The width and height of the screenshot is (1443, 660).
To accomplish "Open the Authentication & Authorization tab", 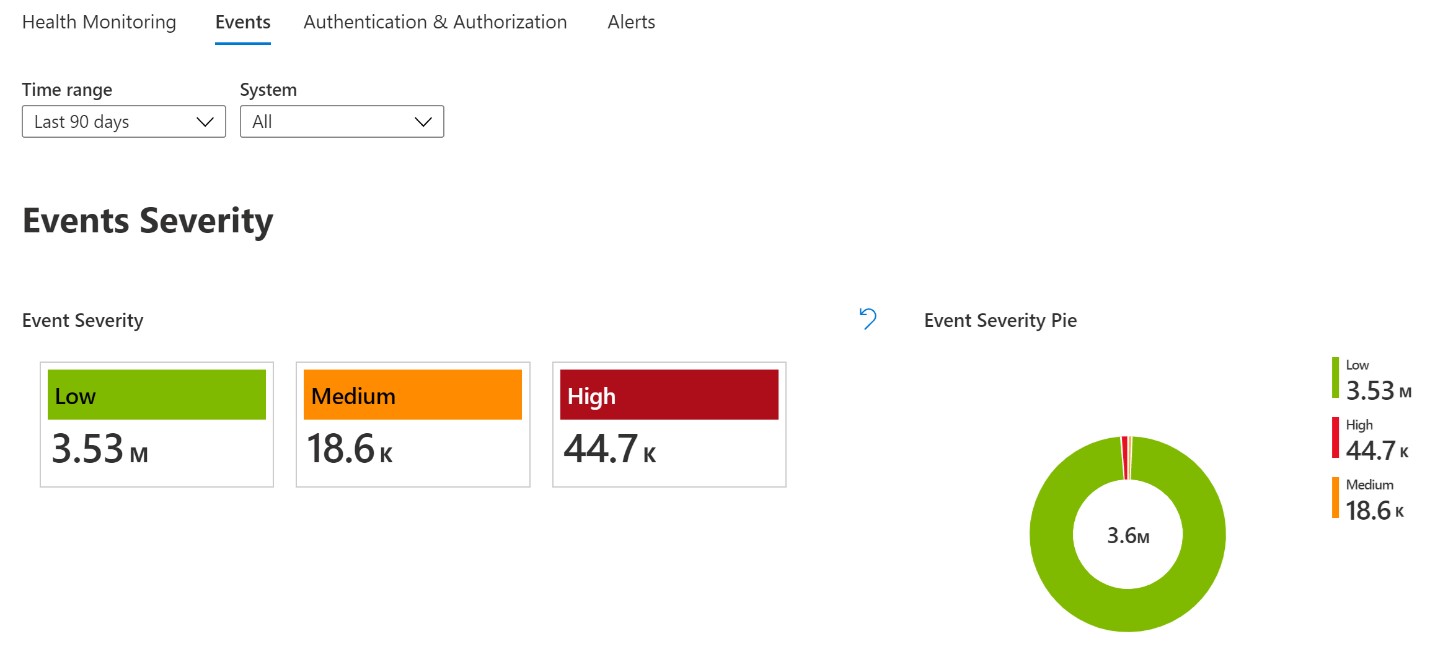I will 434,21.
